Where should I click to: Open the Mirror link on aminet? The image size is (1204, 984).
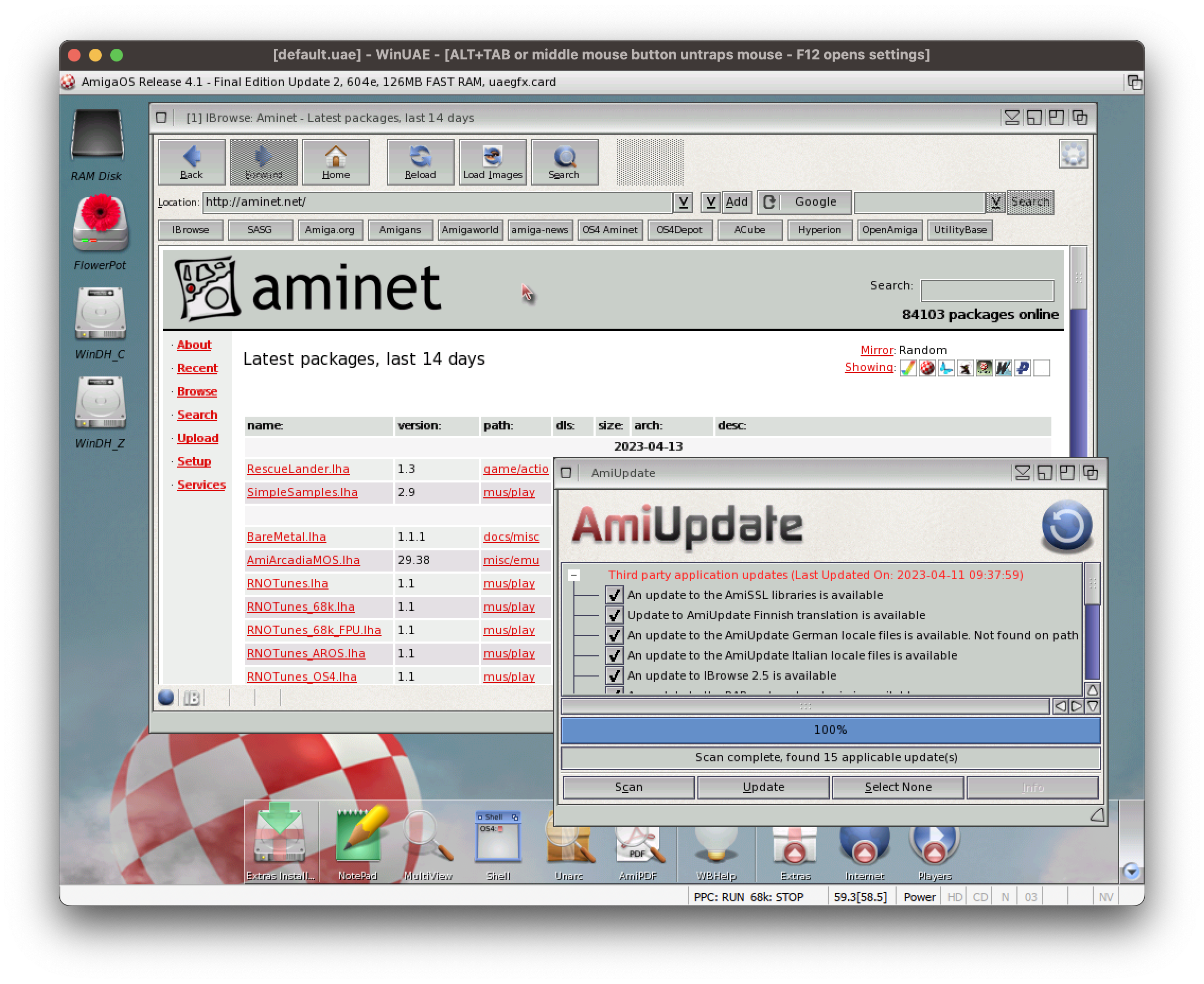coord(877,350)
